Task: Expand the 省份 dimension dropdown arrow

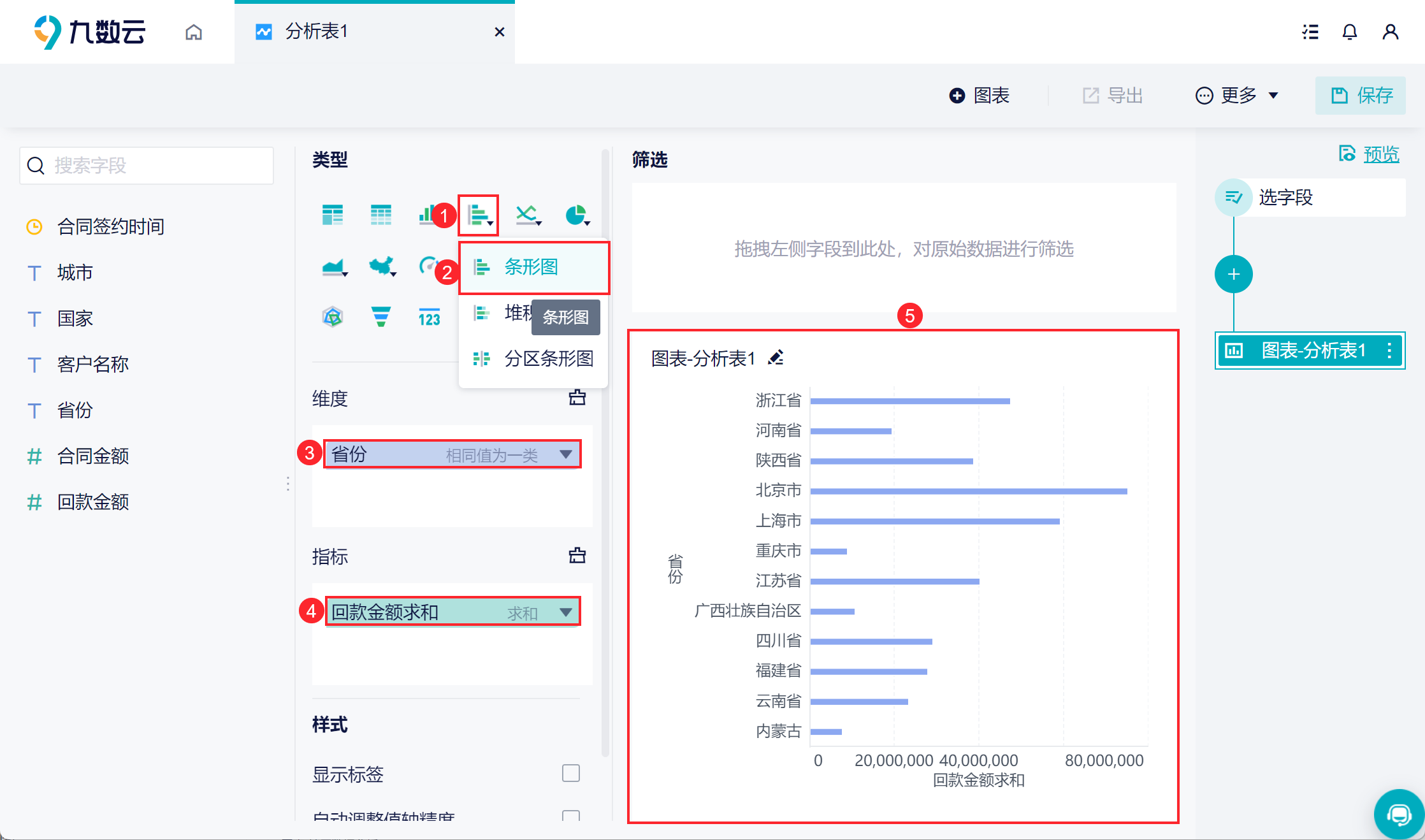Action: pyautogui.click(x=566, y=454)
